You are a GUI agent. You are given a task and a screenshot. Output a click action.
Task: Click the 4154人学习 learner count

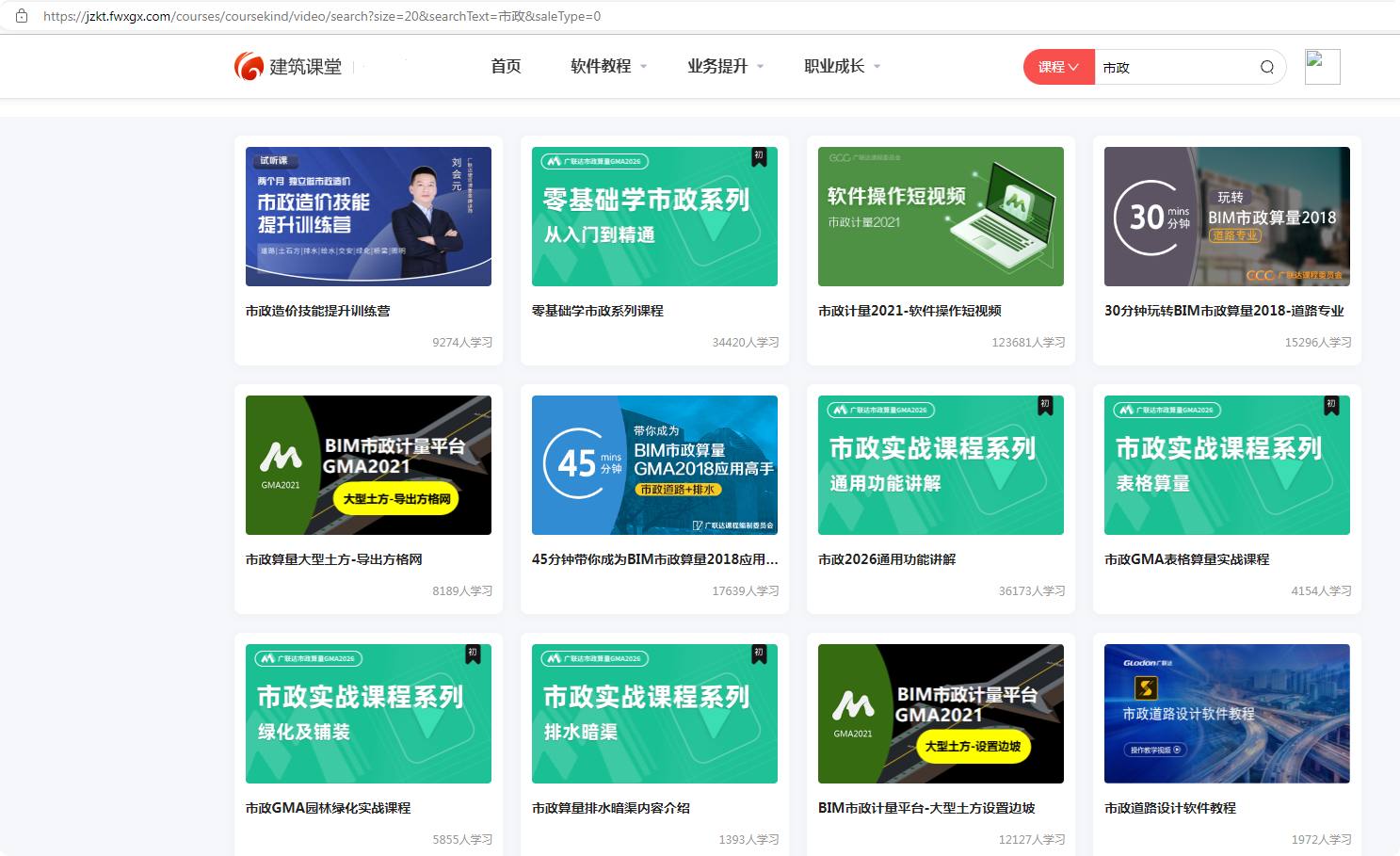pos(1321,591)
